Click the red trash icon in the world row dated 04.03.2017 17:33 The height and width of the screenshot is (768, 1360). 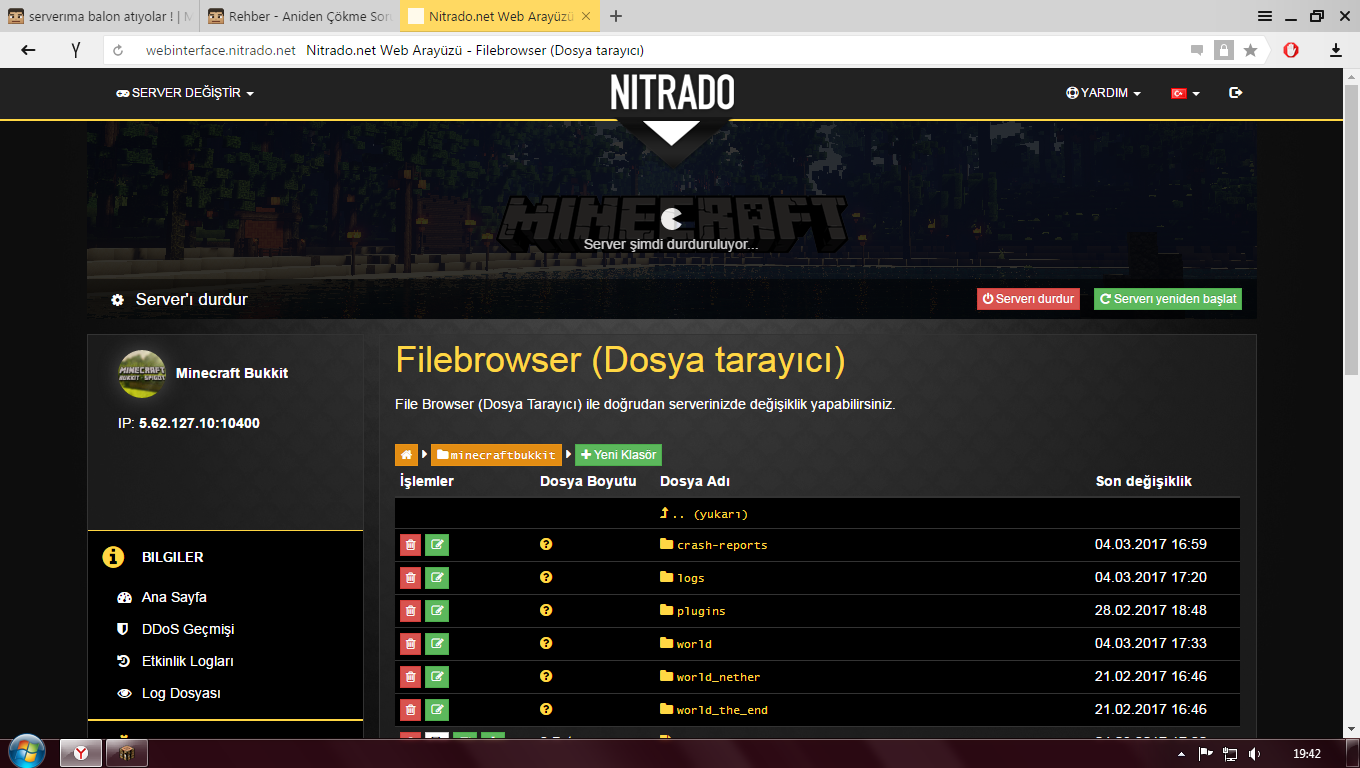point(410,644)
